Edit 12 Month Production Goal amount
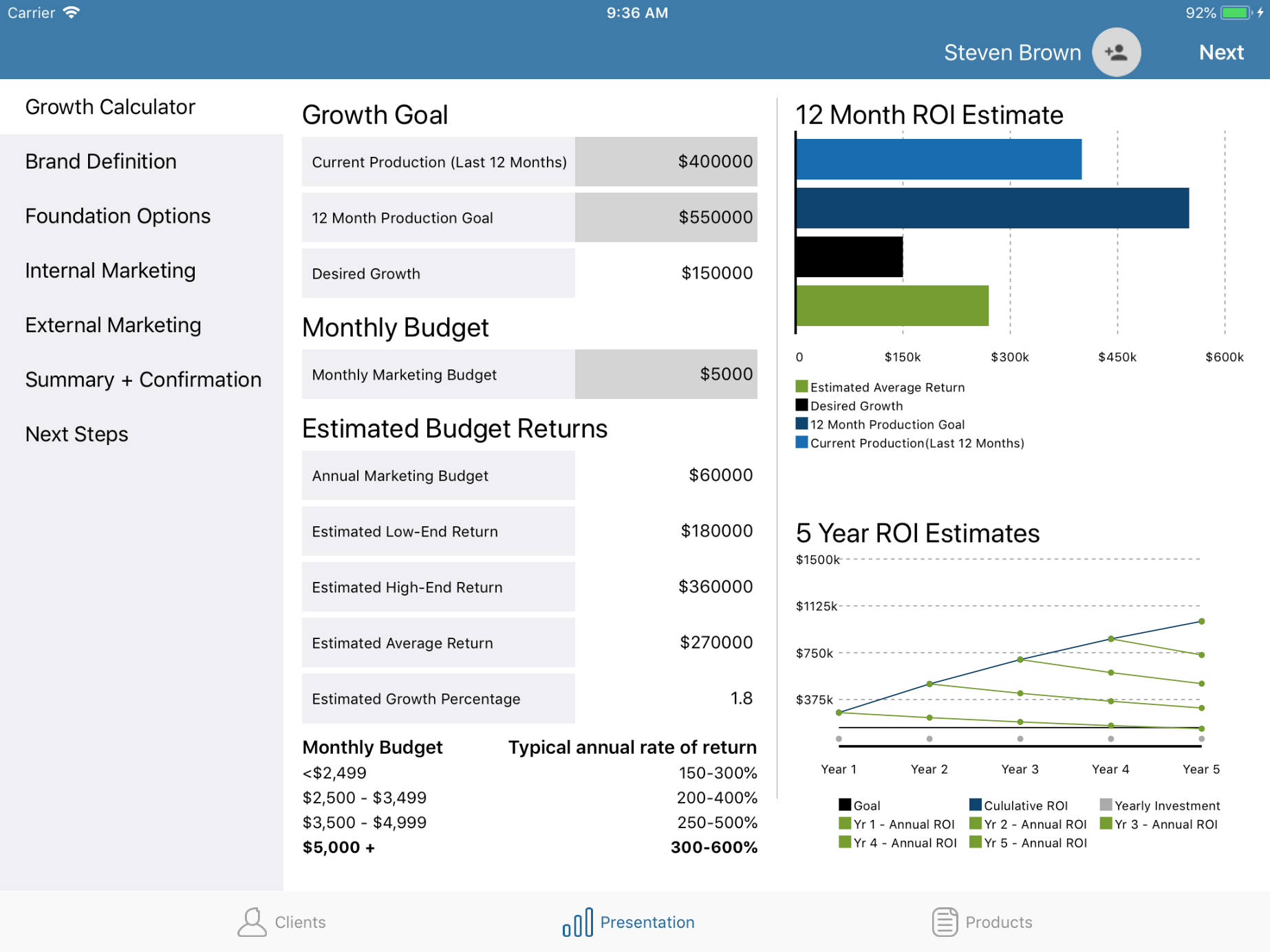The height and width of the screenshot is (952, 1270). 665,217
